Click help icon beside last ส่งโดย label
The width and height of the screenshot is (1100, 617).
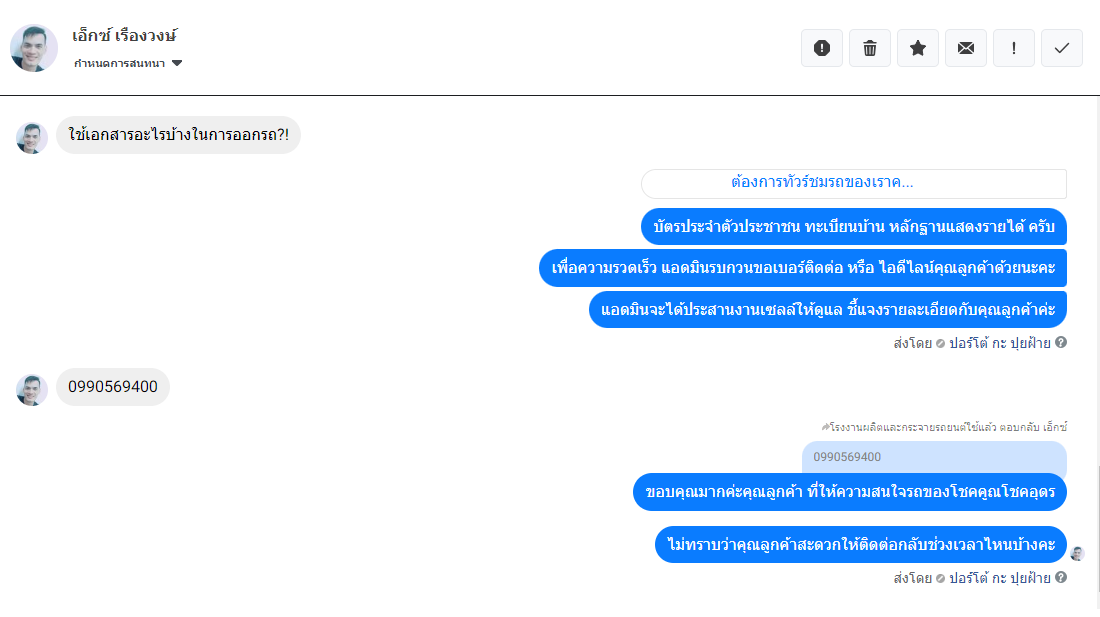pos(1061,577)
